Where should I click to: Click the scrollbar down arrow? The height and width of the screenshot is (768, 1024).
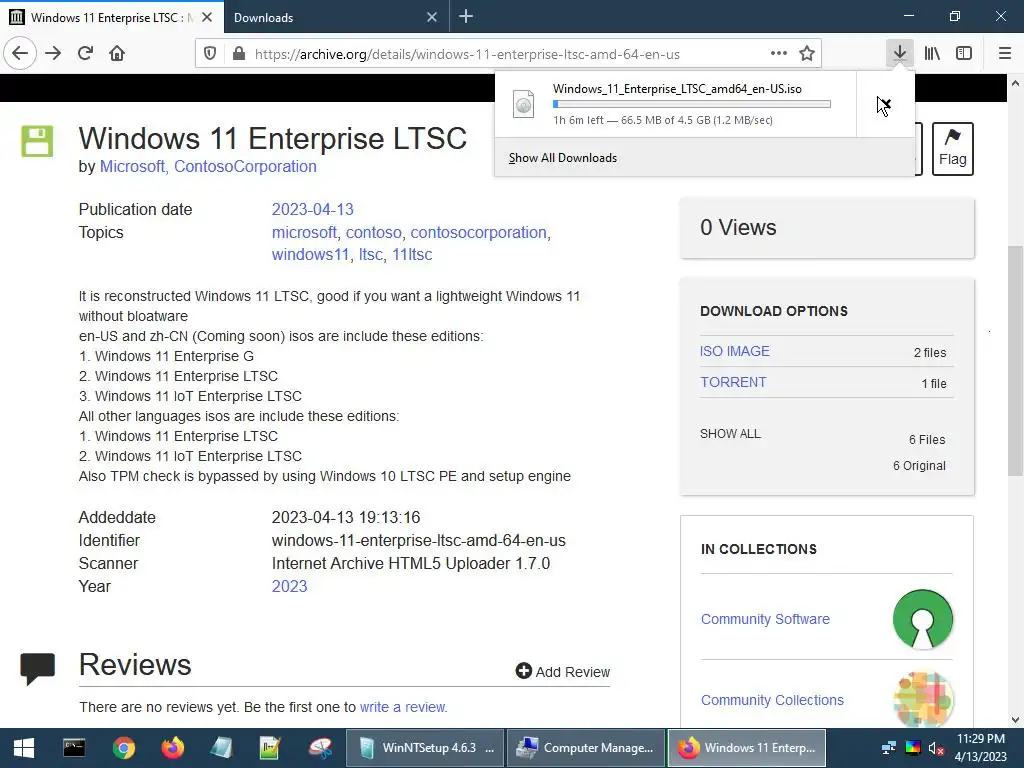pyautogui.click(x=1015, y=720)
